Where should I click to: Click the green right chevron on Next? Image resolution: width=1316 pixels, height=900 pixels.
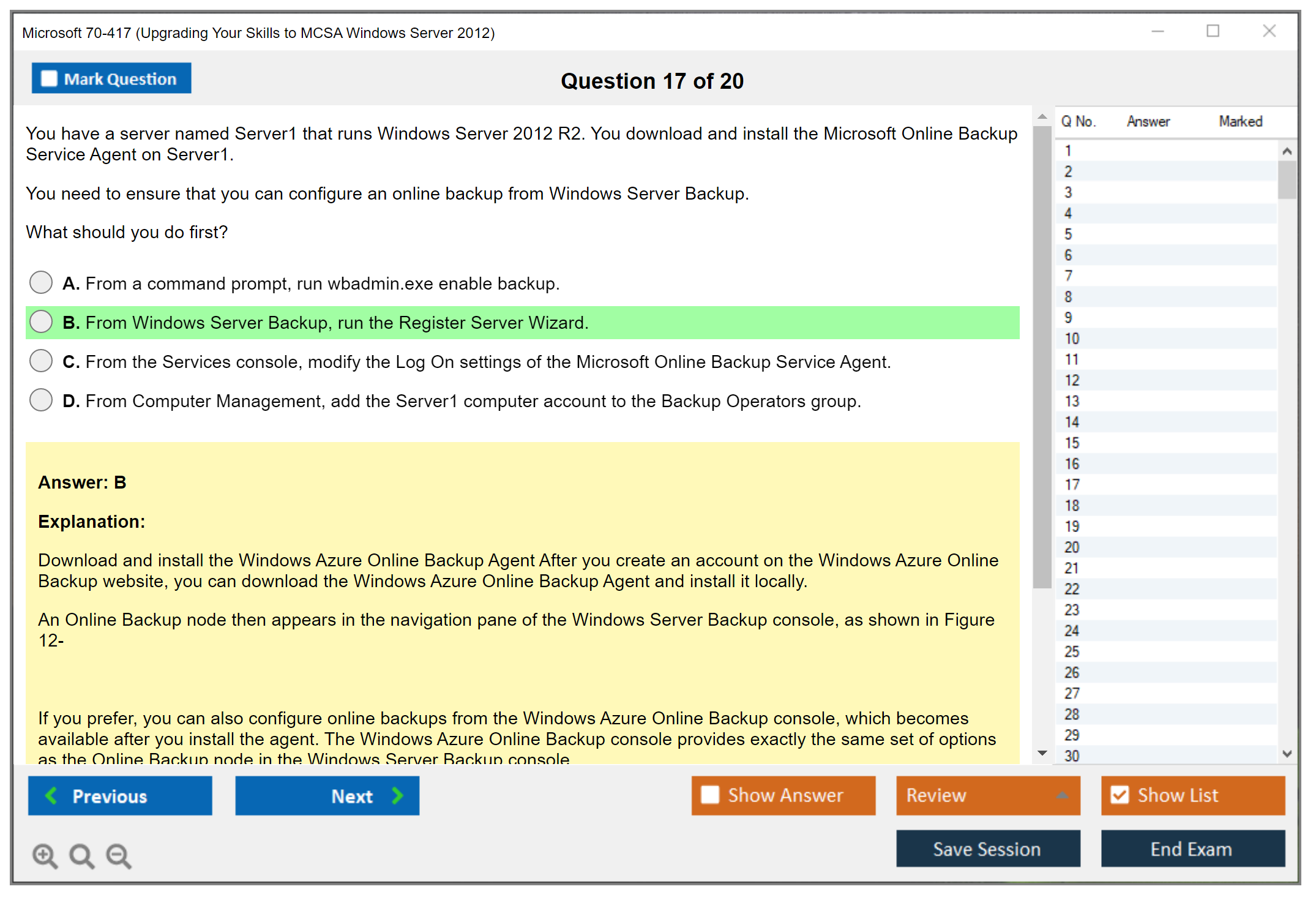coord(397,795)
